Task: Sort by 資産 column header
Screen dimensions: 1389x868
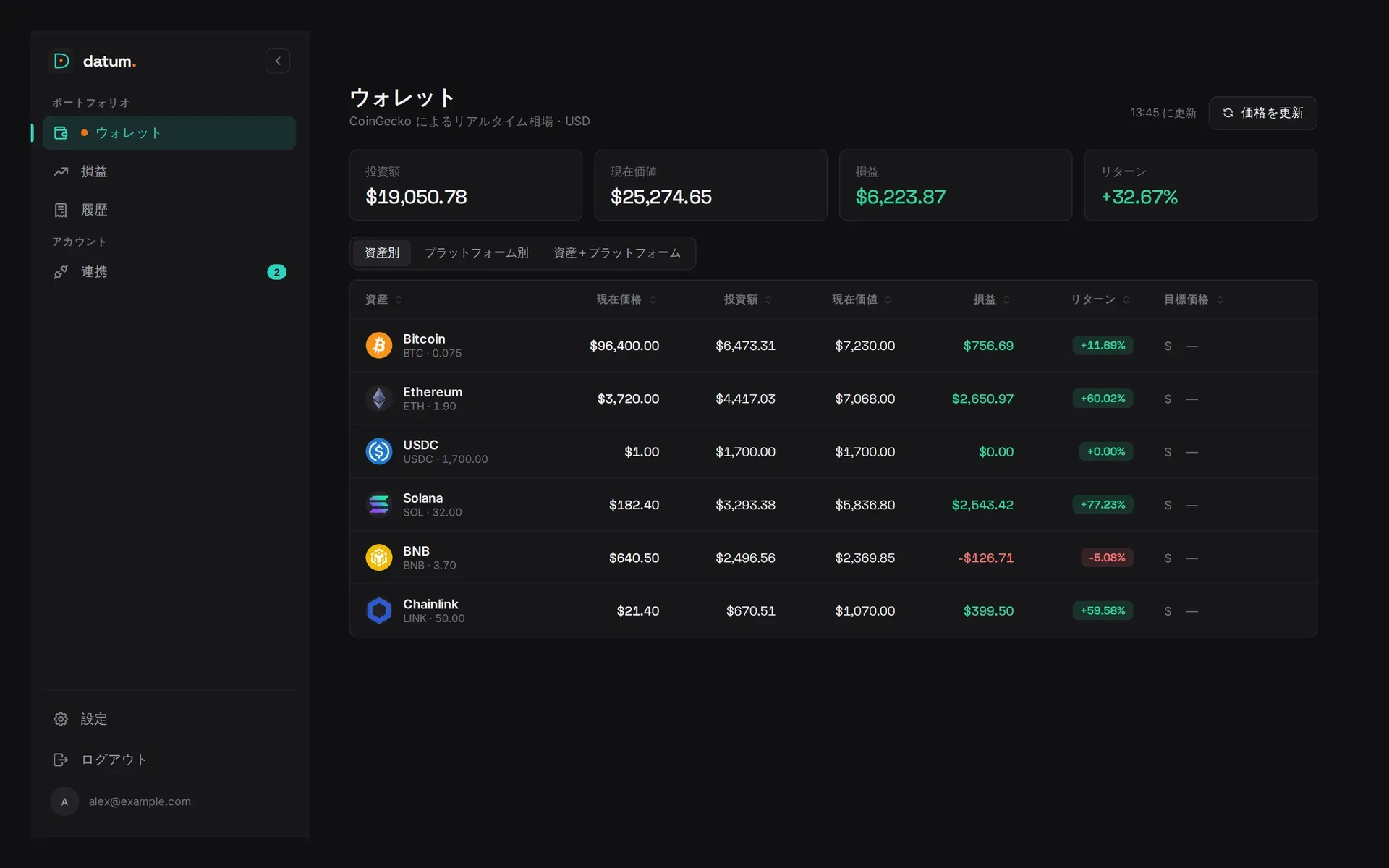Action: [x=383, y=299]
